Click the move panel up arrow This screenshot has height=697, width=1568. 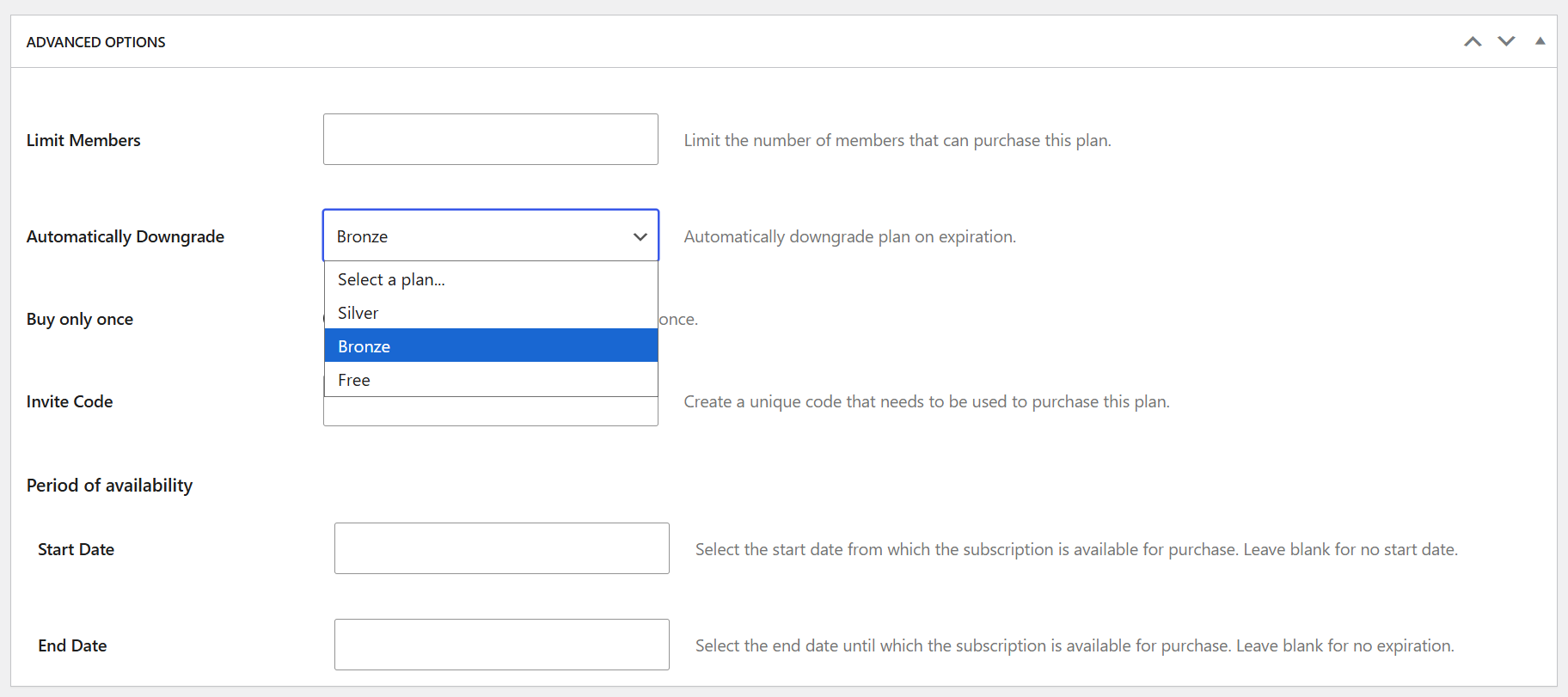tap(1473, 41)
